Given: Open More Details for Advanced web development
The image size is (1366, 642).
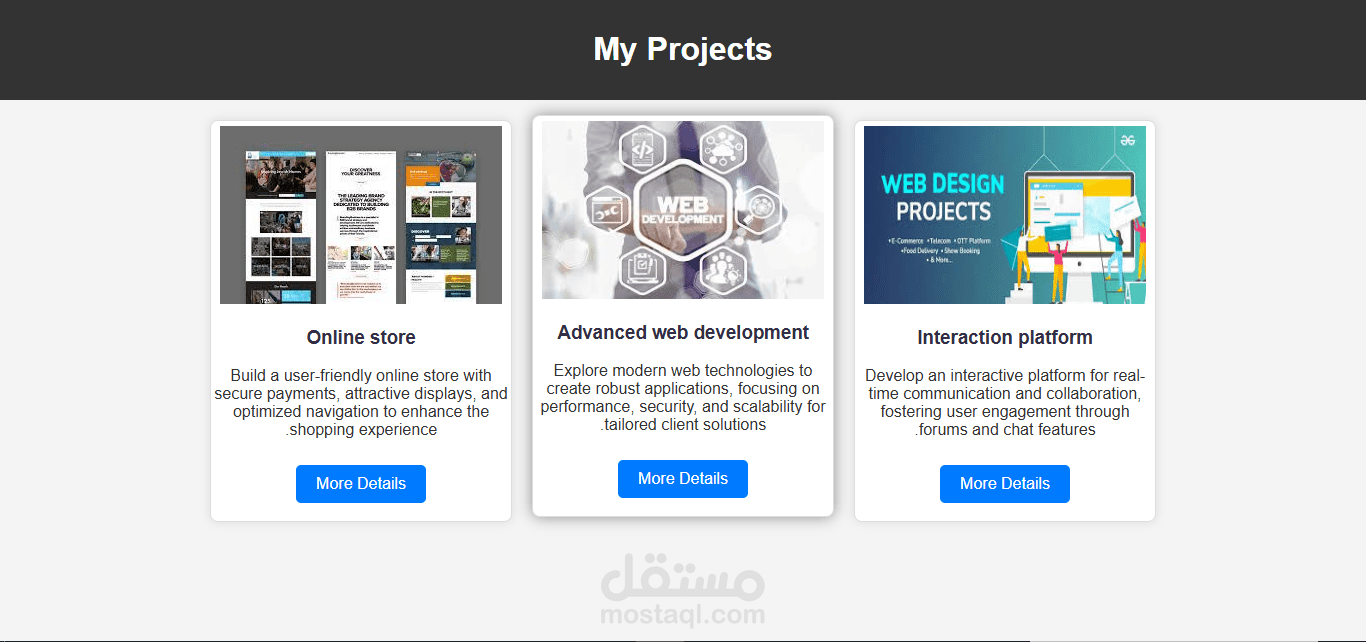Looking at the screenshot, I should coord(683,479).
